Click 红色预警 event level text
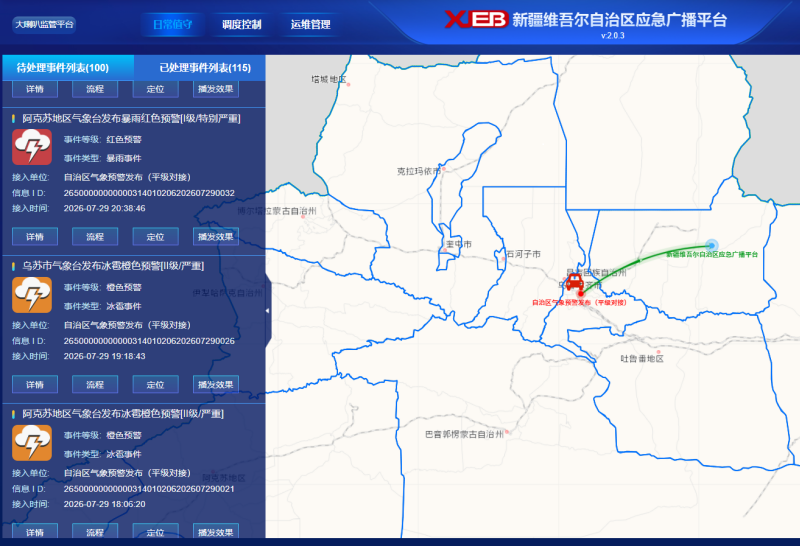800x546 pixels. coord(124,139)
